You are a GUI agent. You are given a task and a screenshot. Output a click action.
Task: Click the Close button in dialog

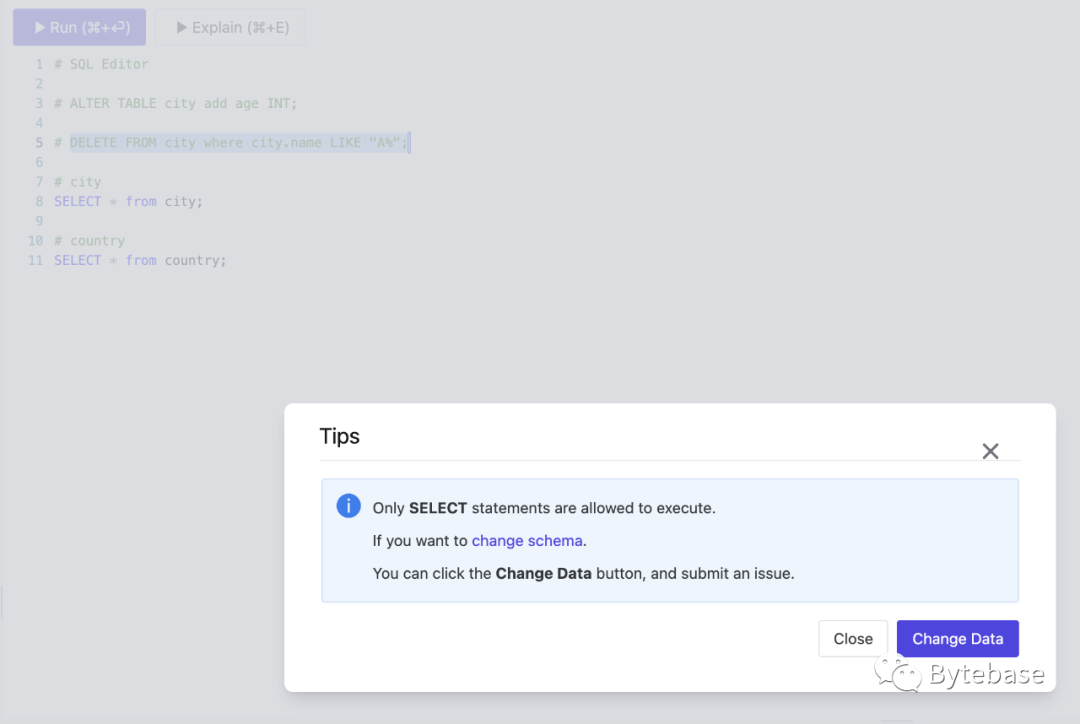coord(853,639)
